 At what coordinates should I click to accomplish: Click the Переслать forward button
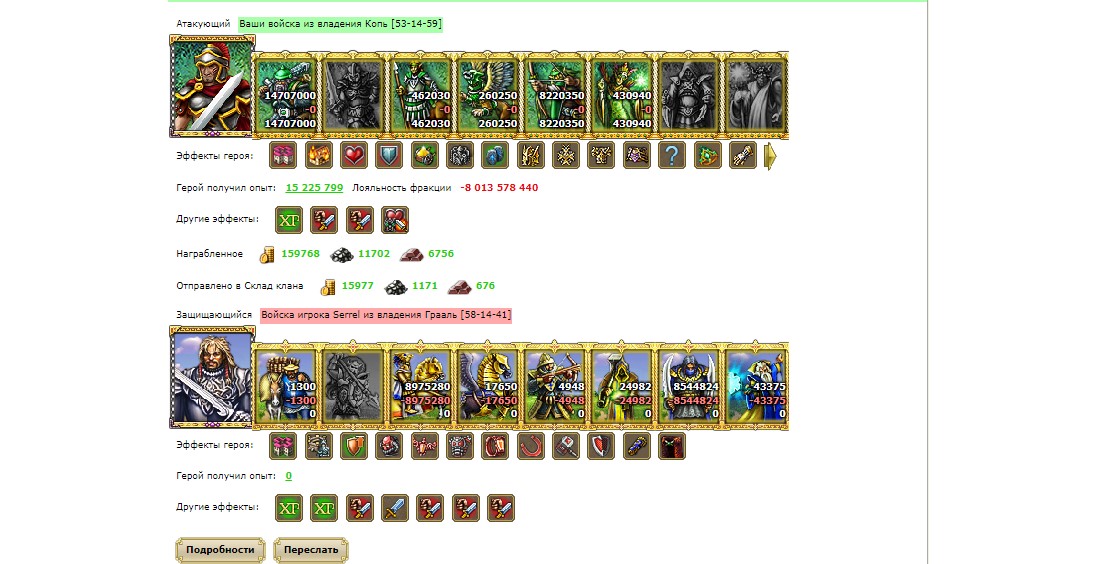tap(311, 550)
